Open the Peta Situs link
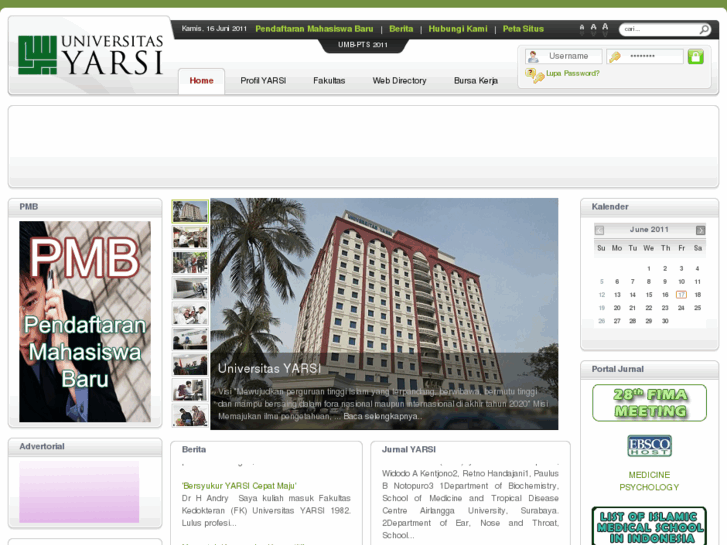 pyautogui.click(x=523, y=29)
